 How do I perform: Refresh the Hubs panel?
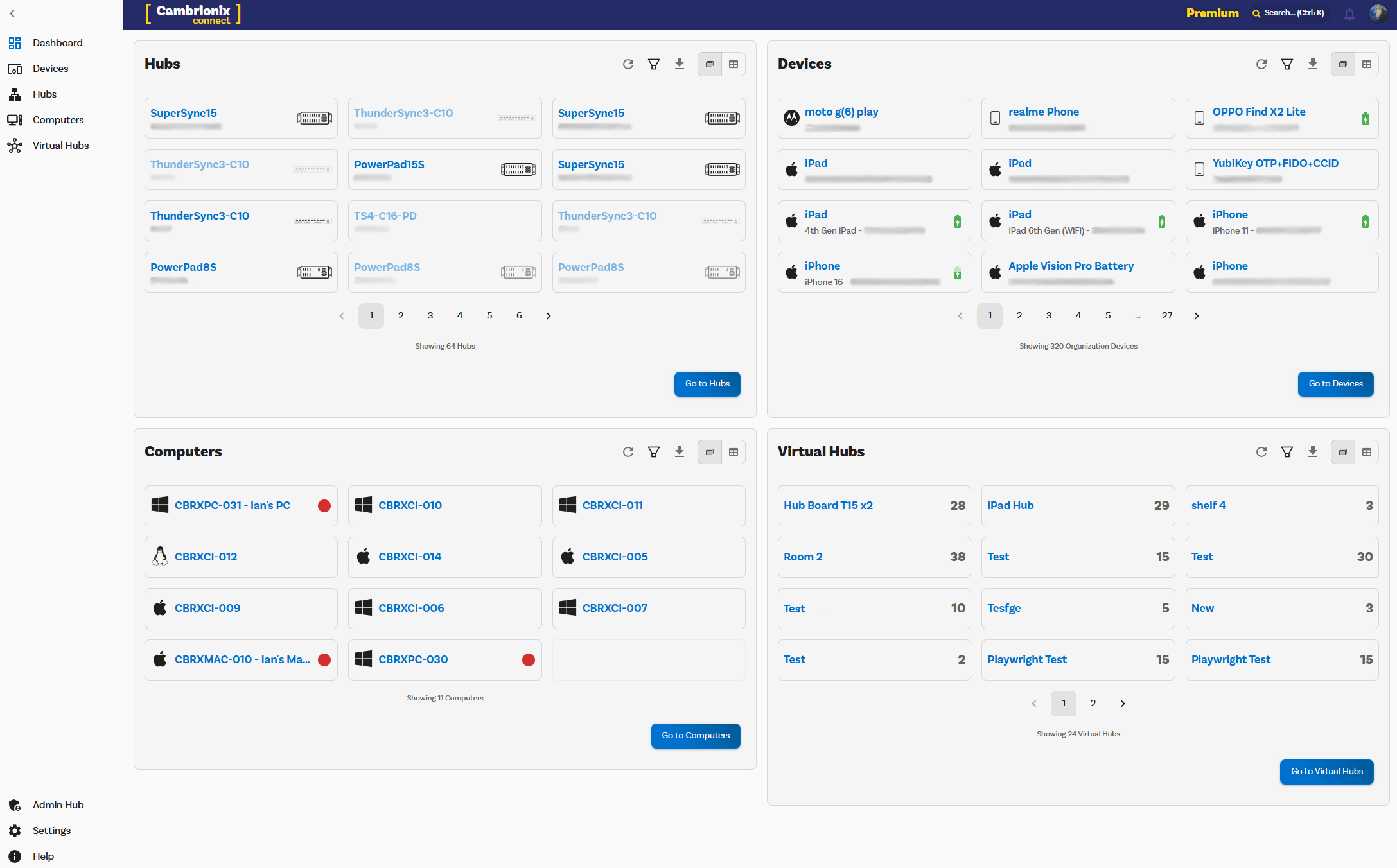click(x=628, y=64)
